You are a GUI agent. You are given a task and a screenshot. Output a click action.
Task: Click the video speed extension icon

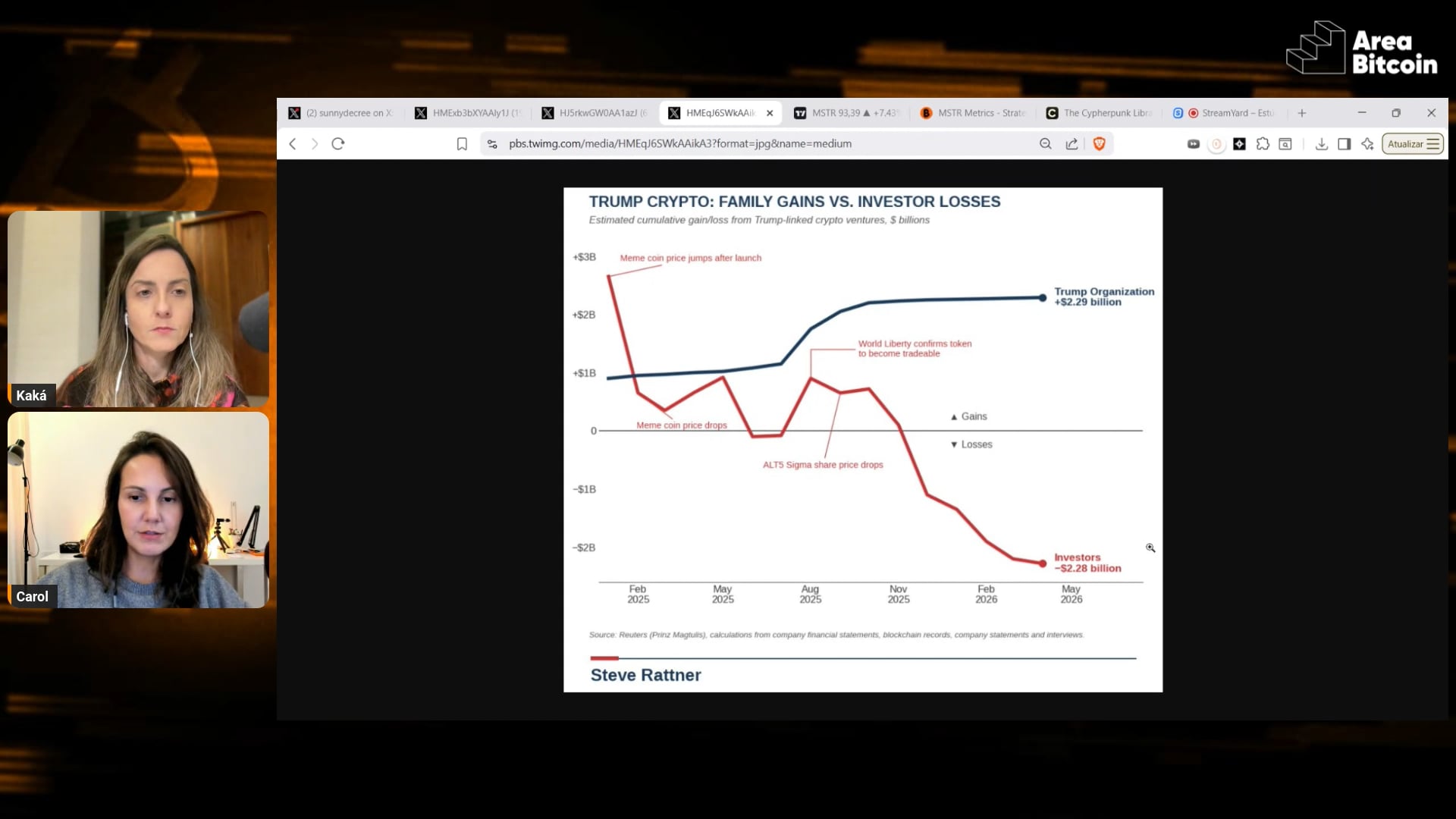pos(1194,144)
